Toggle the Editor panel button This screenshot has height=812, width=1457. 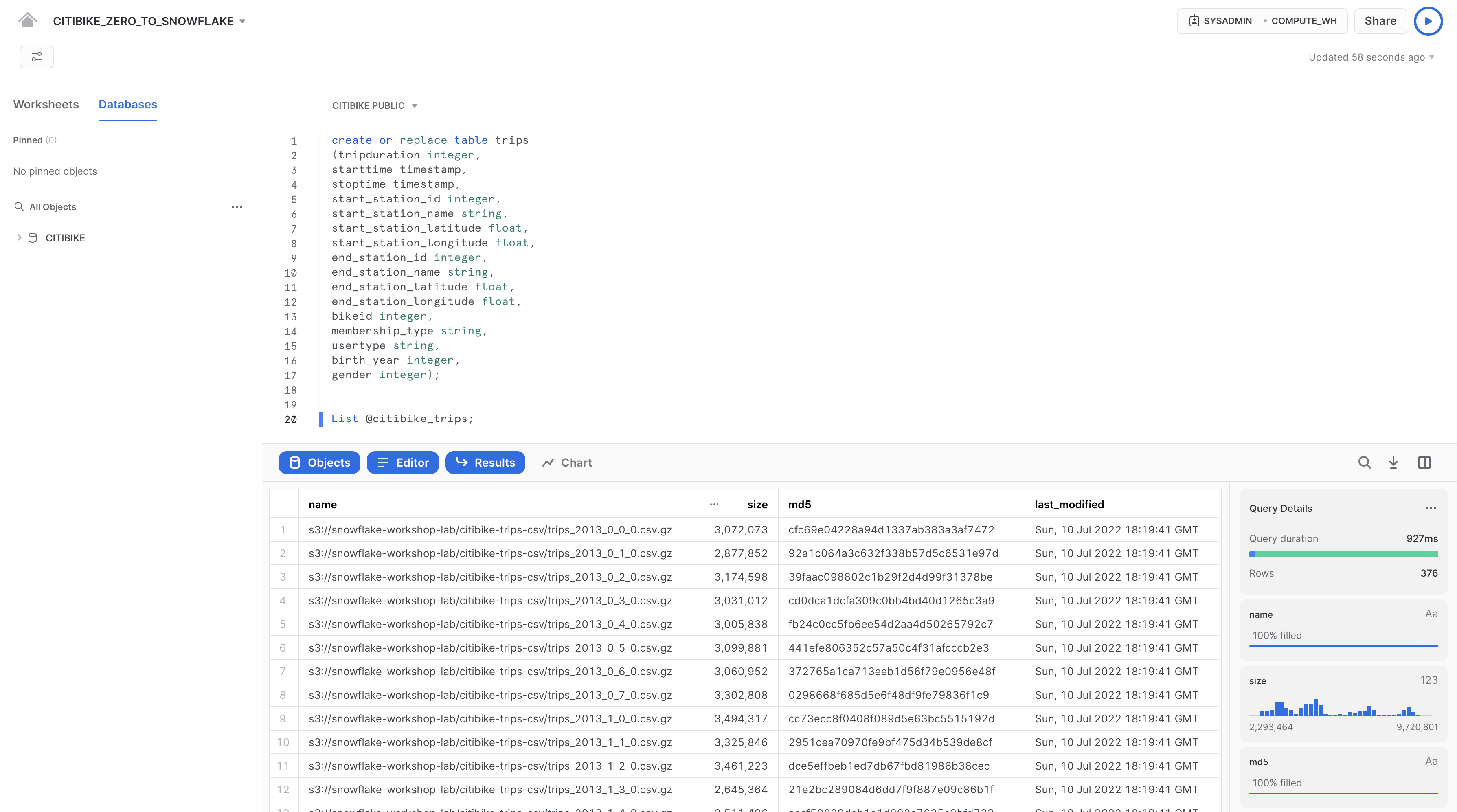point(402,463)
